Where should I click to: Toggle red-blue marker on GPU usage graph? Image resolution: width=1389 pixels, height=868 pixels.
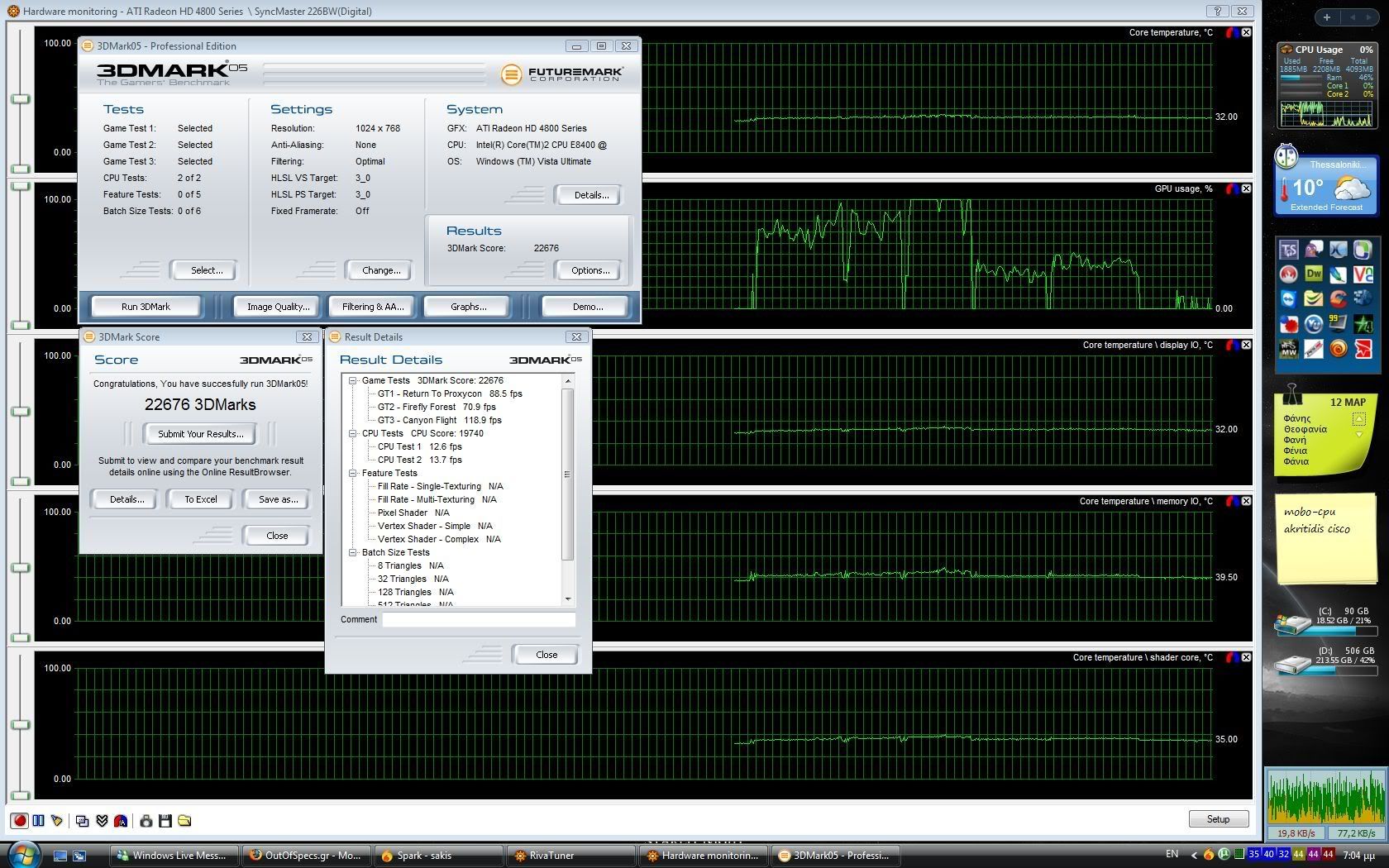(1232, 188)
